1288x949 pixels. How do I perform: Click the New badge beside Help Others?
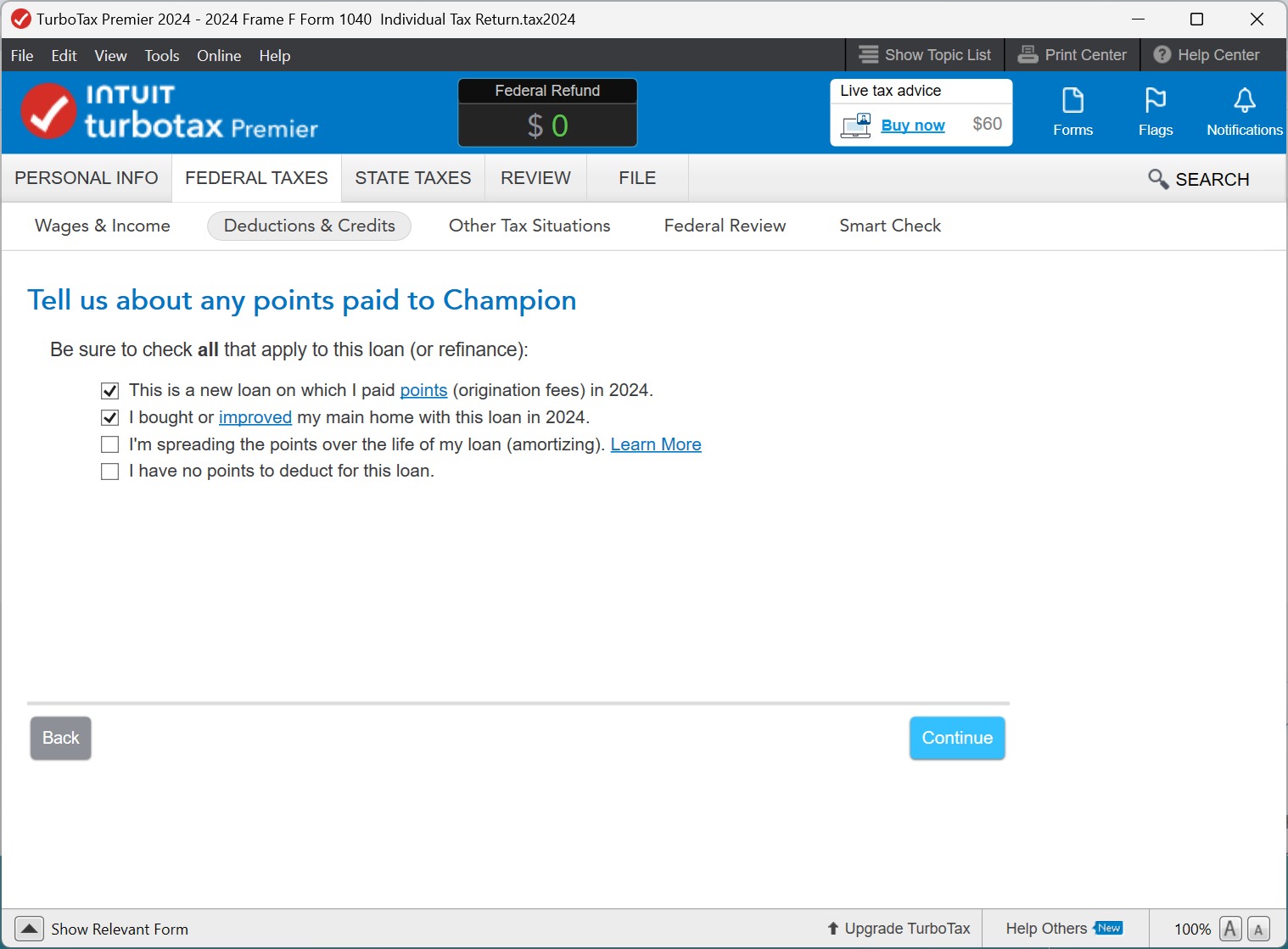point(1108,928)
